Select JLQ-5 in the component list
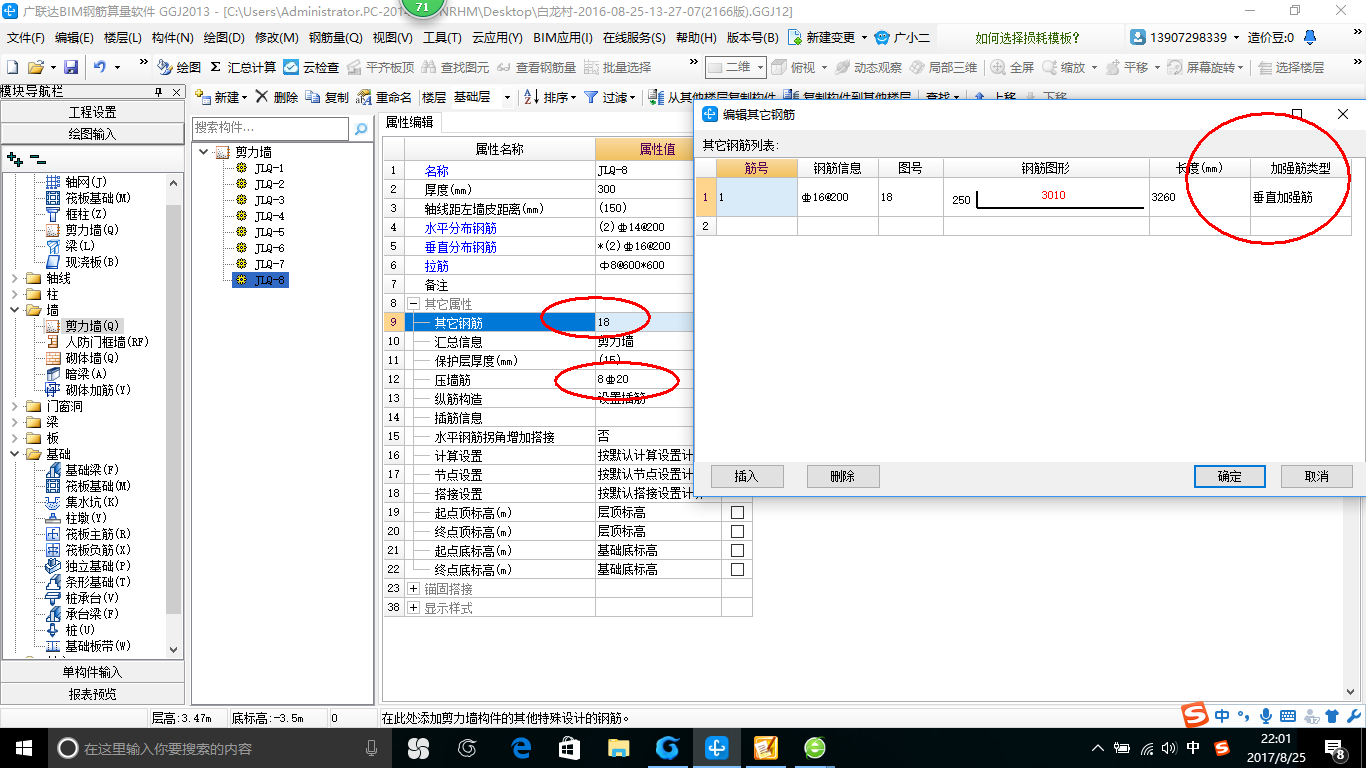The height and width of the screenshot is (768, 1366). pyautogui.click(x=269, y=232)
